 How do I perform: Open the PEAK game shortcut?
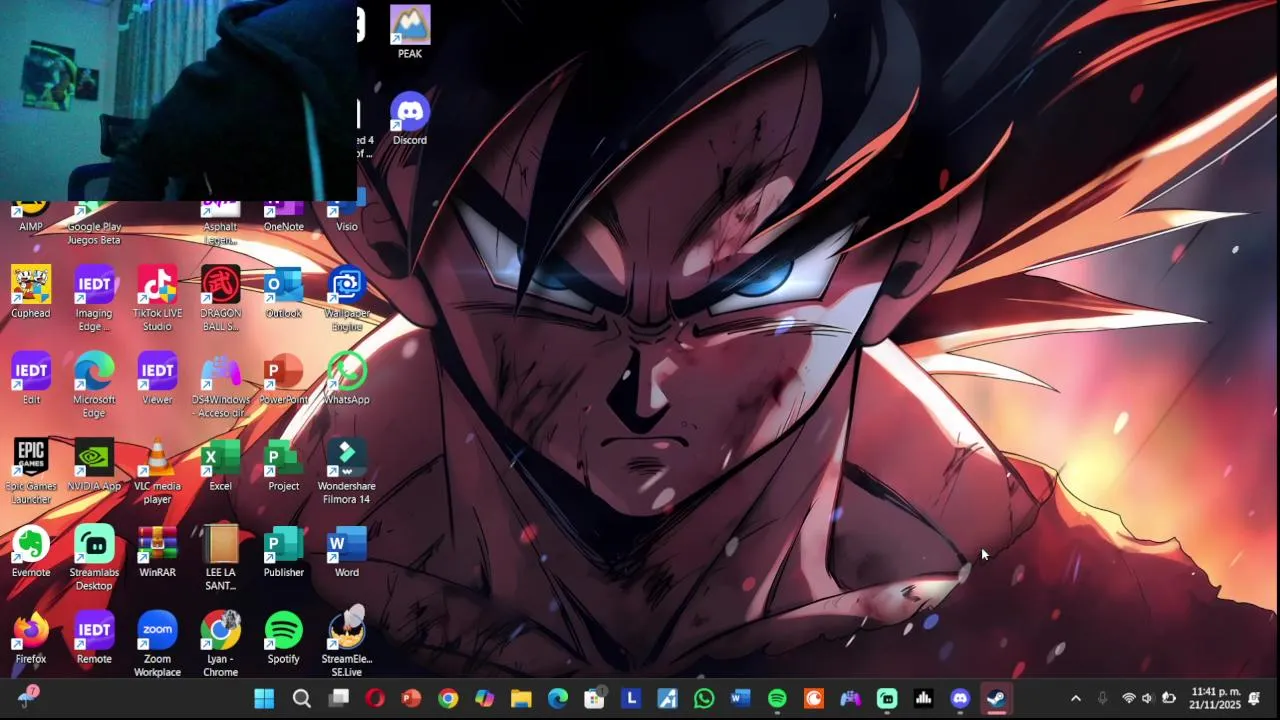coord(410,32)
